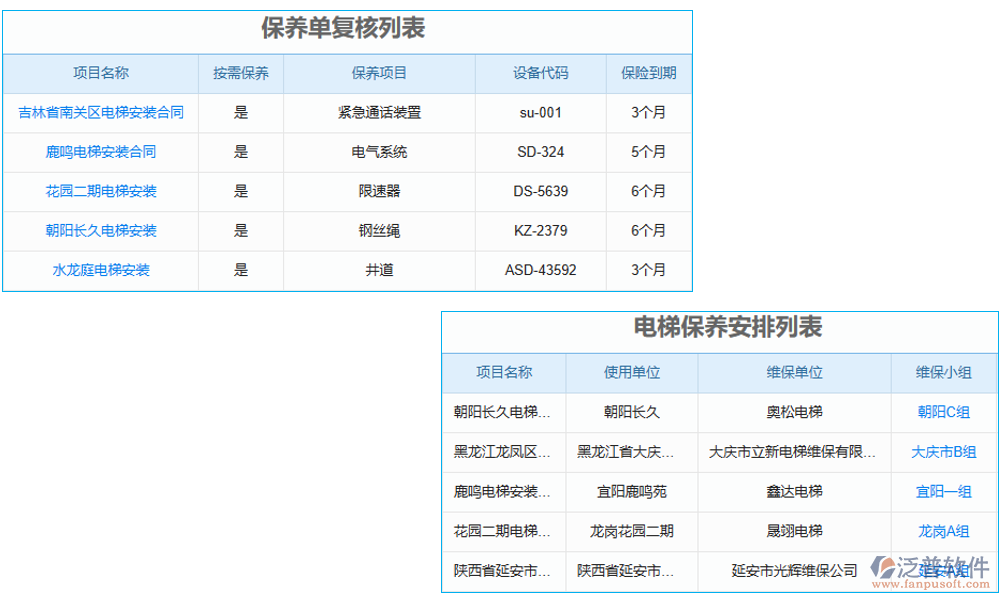
Task: Open the 花园二期电梯安装 project link
Action: tap(100, 191)
